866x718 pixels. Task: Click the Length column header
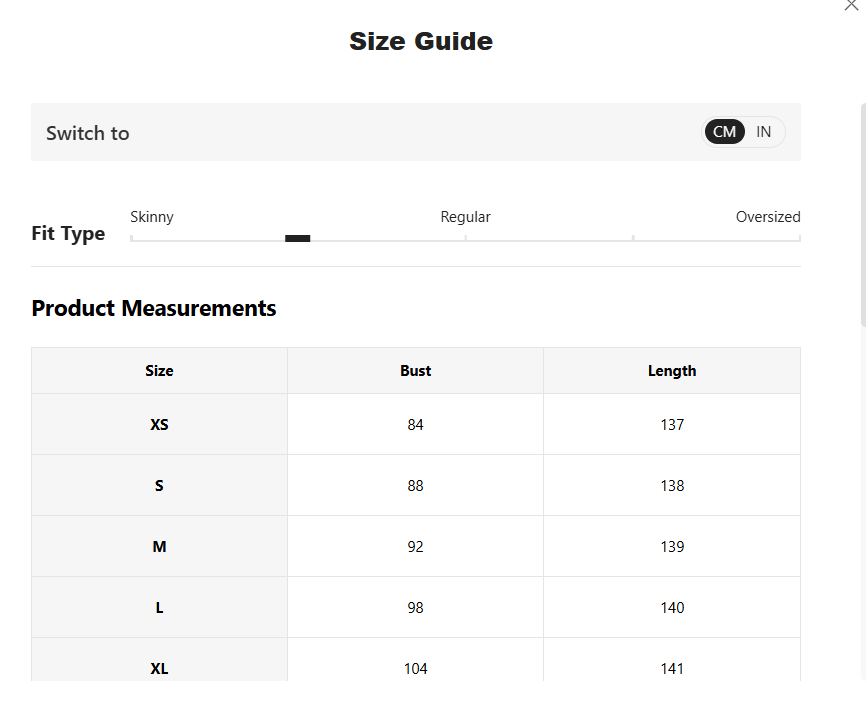(x=672, y=371)
